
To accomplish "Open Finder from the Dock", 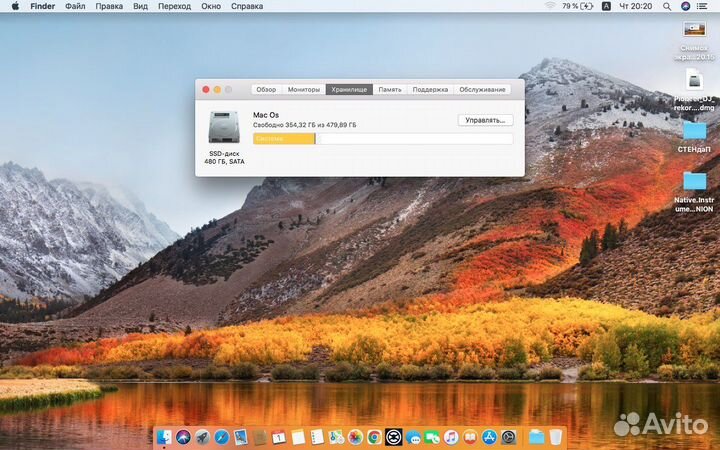I will [x=164, y=437].
